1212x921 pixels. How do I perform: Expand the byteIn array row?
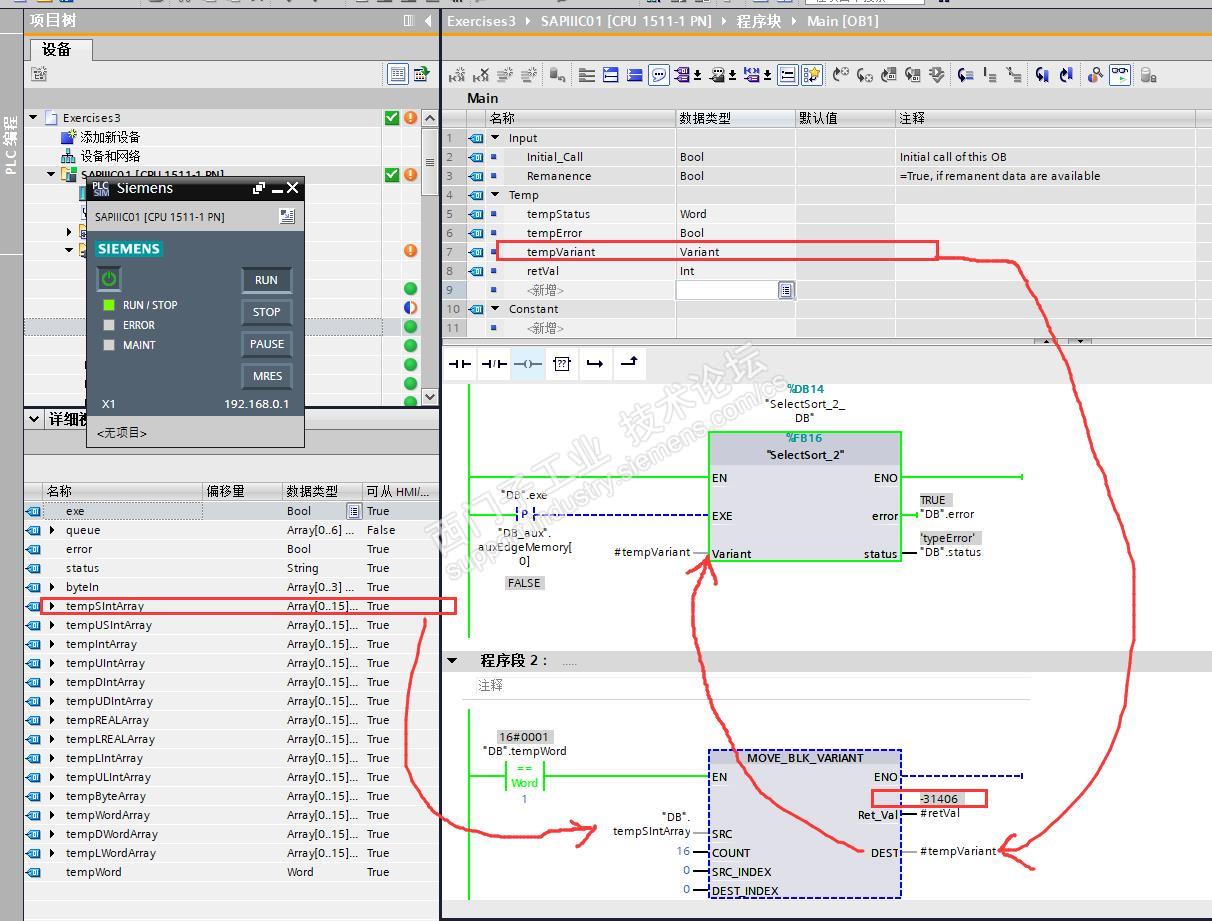[x=52, y=587]
